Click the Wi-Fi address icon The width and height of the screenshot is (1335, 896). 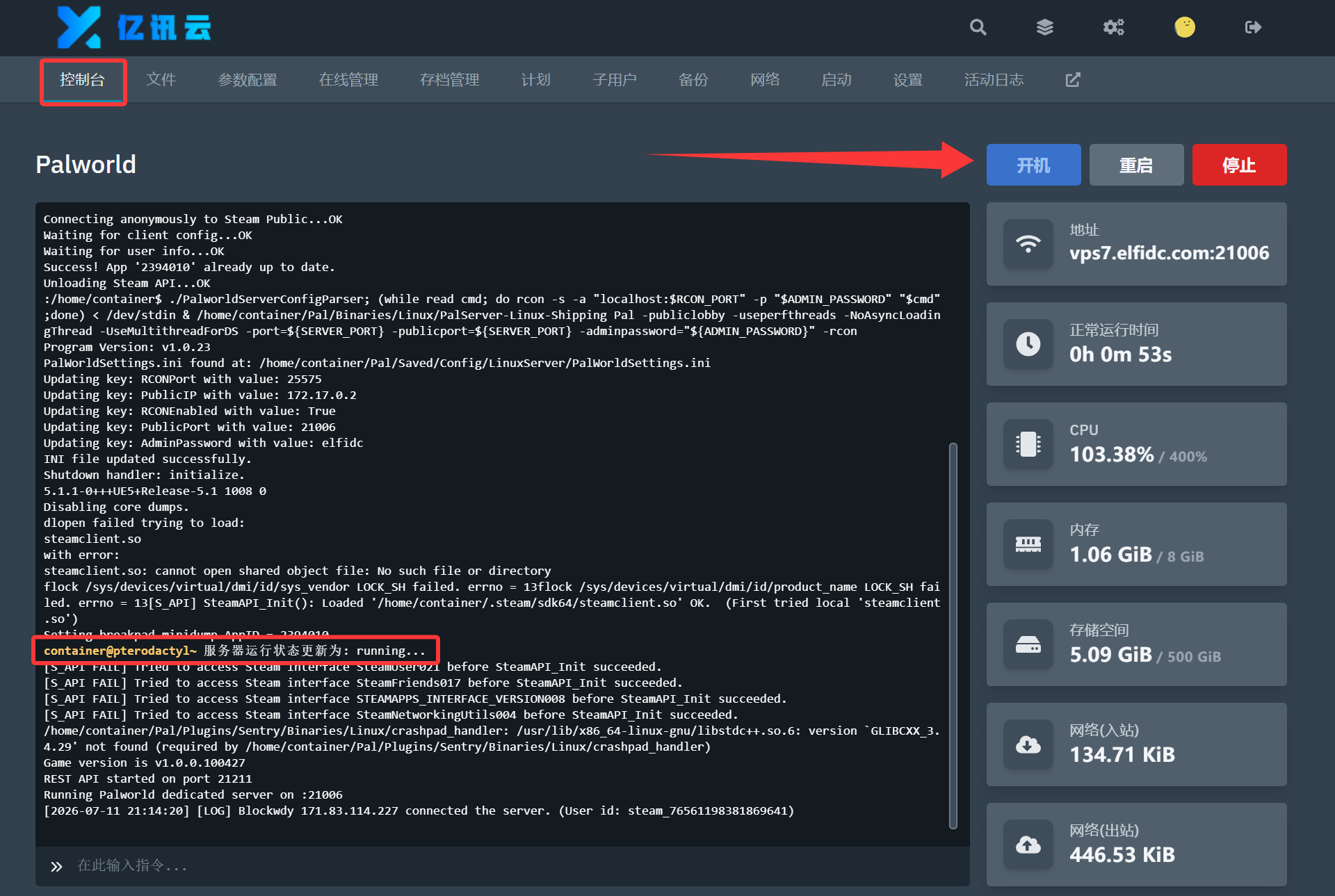pos(1028,244)
